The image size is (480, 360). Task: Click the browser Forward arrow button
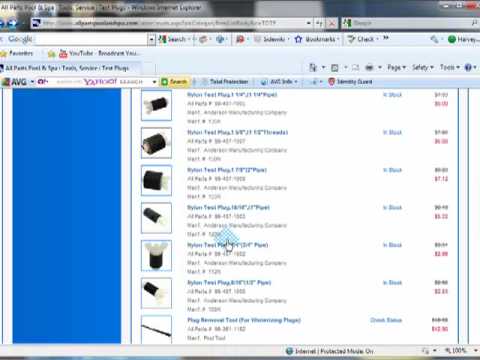point(11,23)
